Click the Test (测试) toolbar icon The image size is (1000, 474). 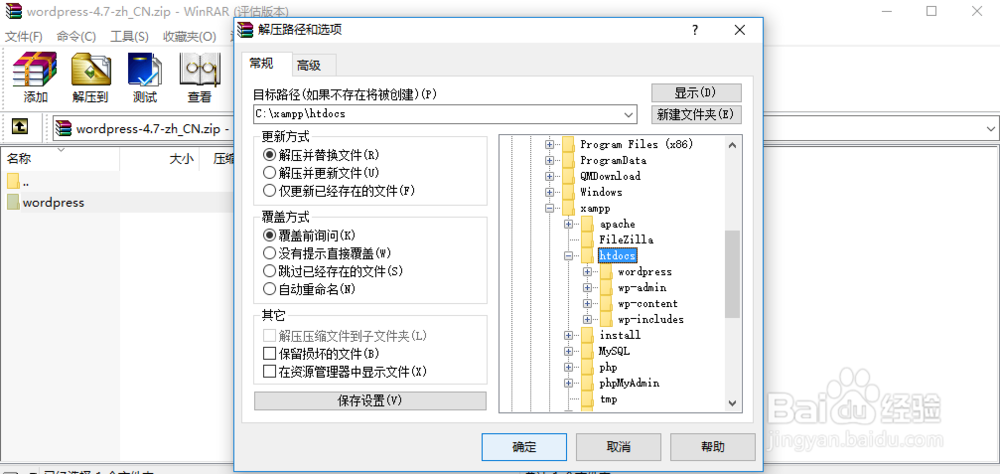point(145,78)
